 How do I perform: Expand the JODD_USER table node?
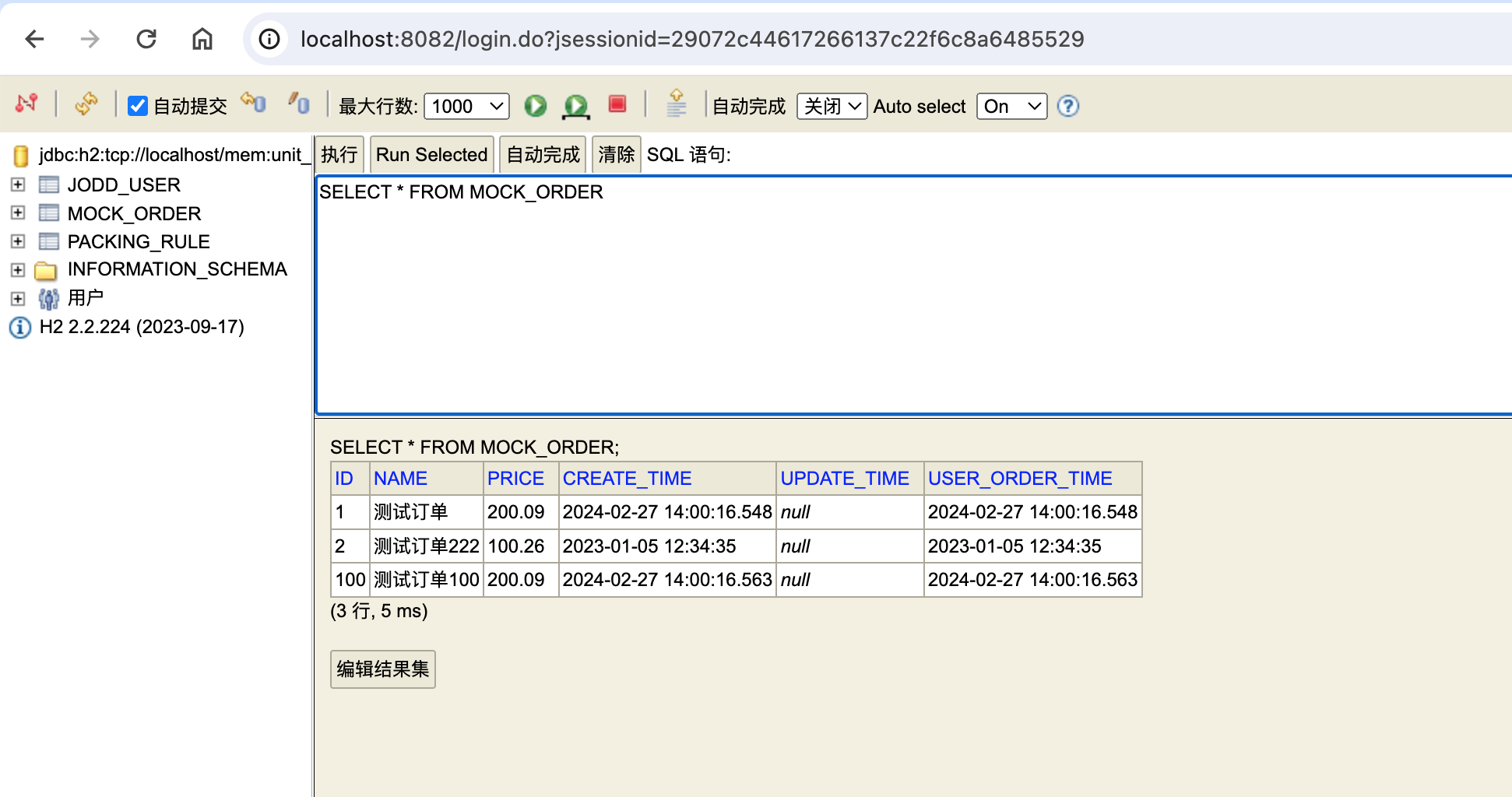(x=18, y=184)
